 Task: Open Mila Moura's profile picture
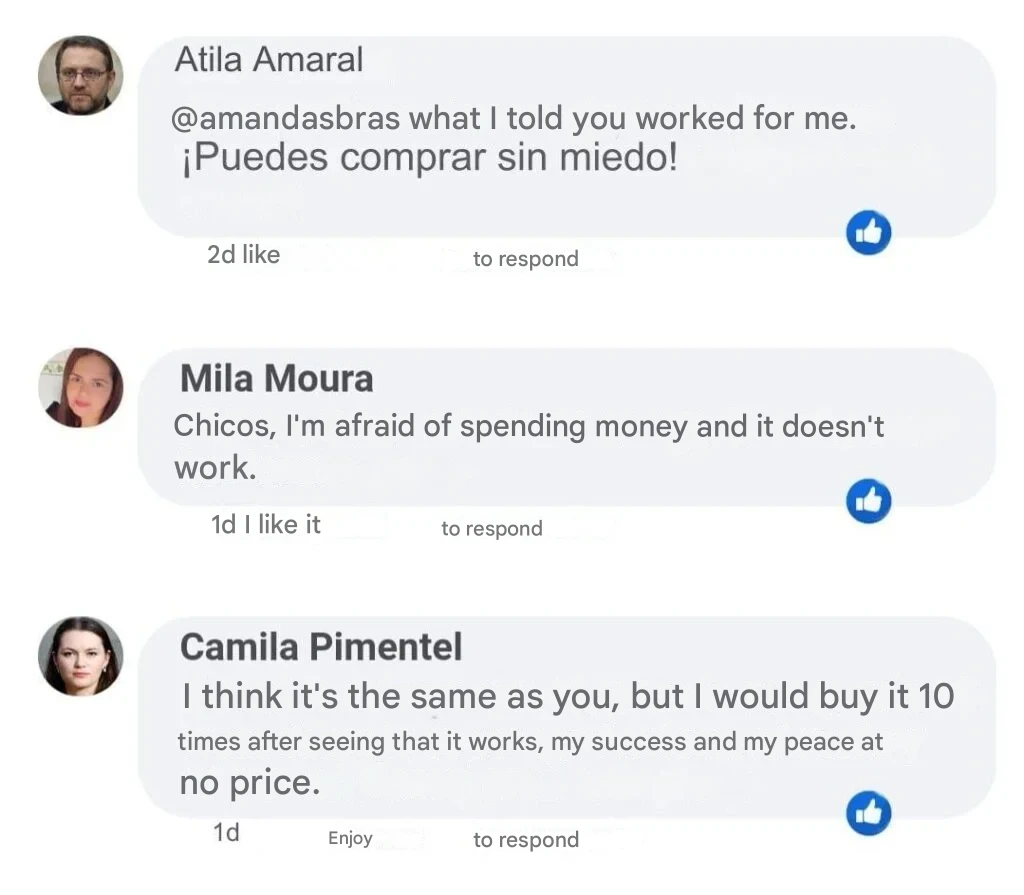click(81, 388)
